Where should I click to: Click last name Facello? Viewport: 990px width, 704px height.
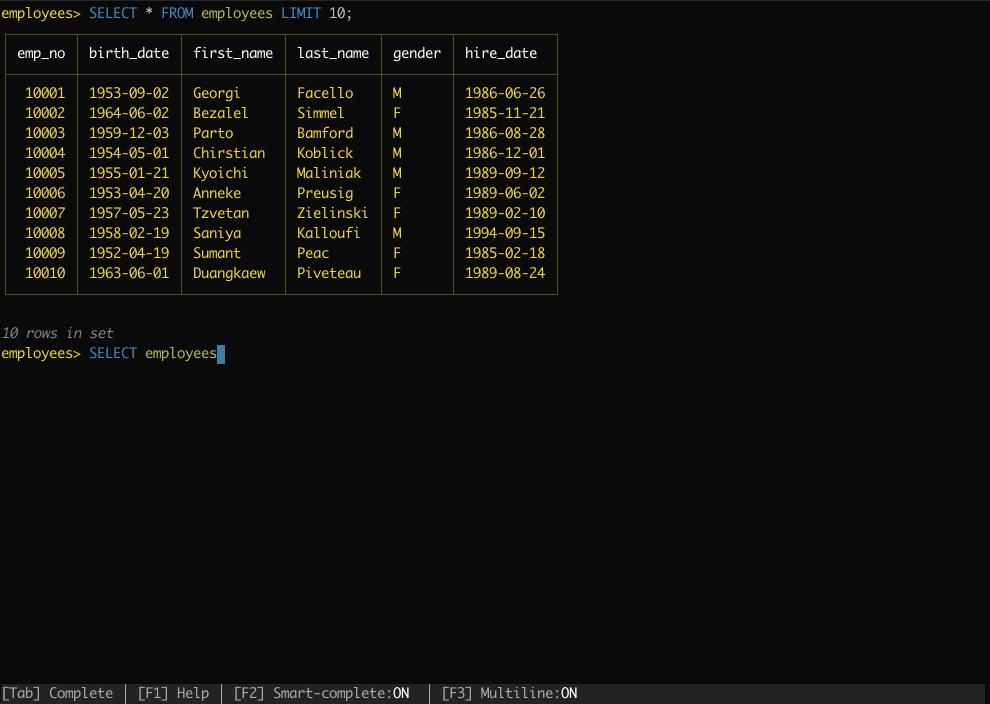[x=325, y=93]
